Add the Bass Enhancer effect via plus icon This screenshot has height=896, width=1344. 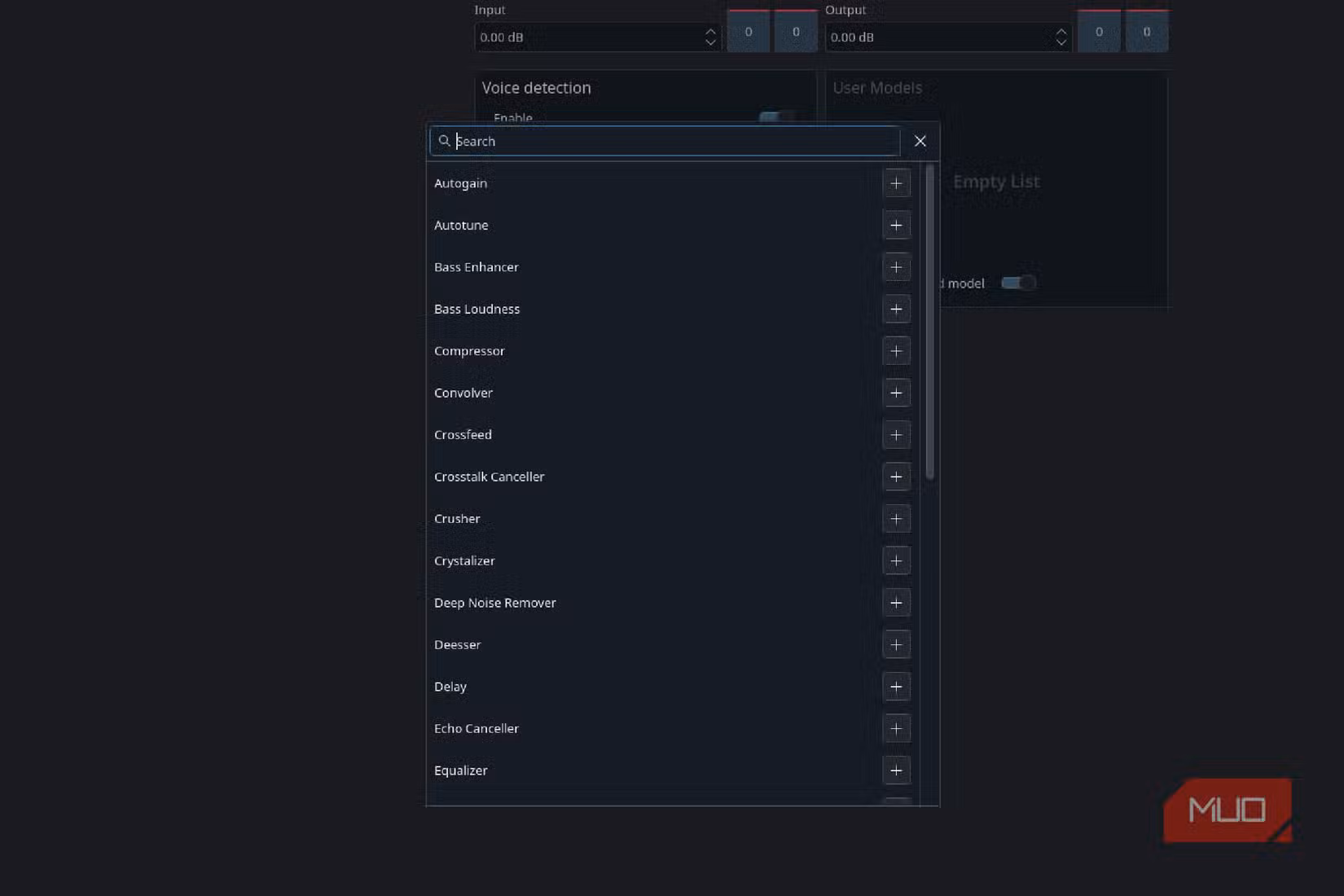click(896, 267)
